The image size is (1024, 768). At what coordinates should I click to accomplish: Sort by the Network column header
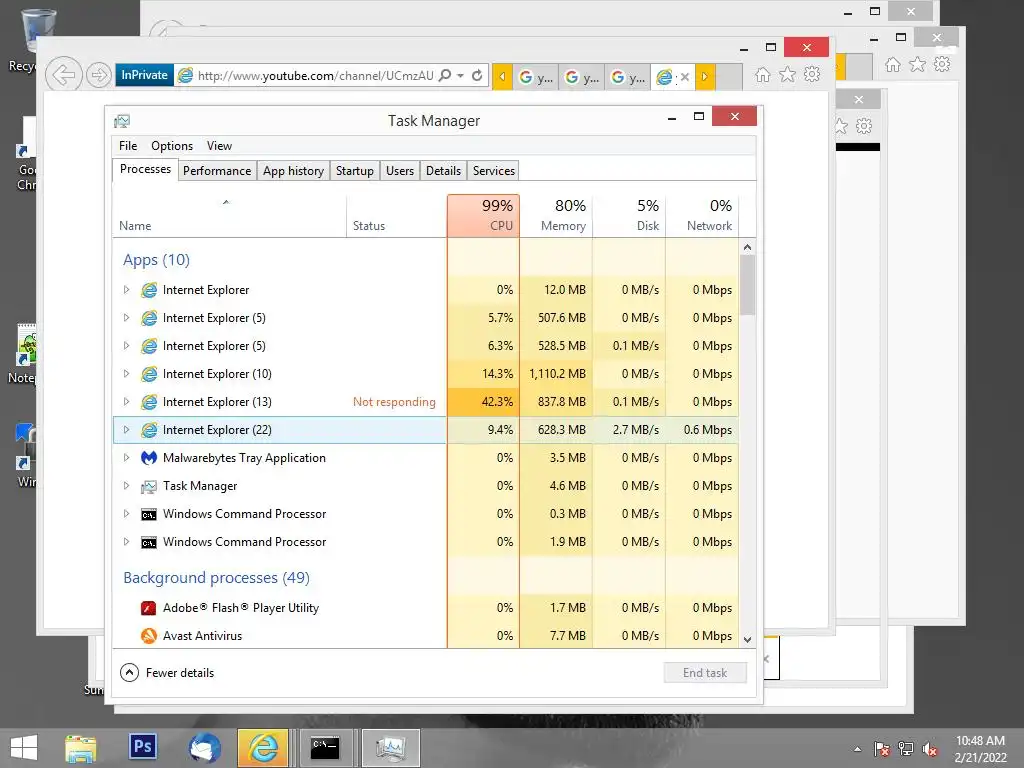(703, 216)
